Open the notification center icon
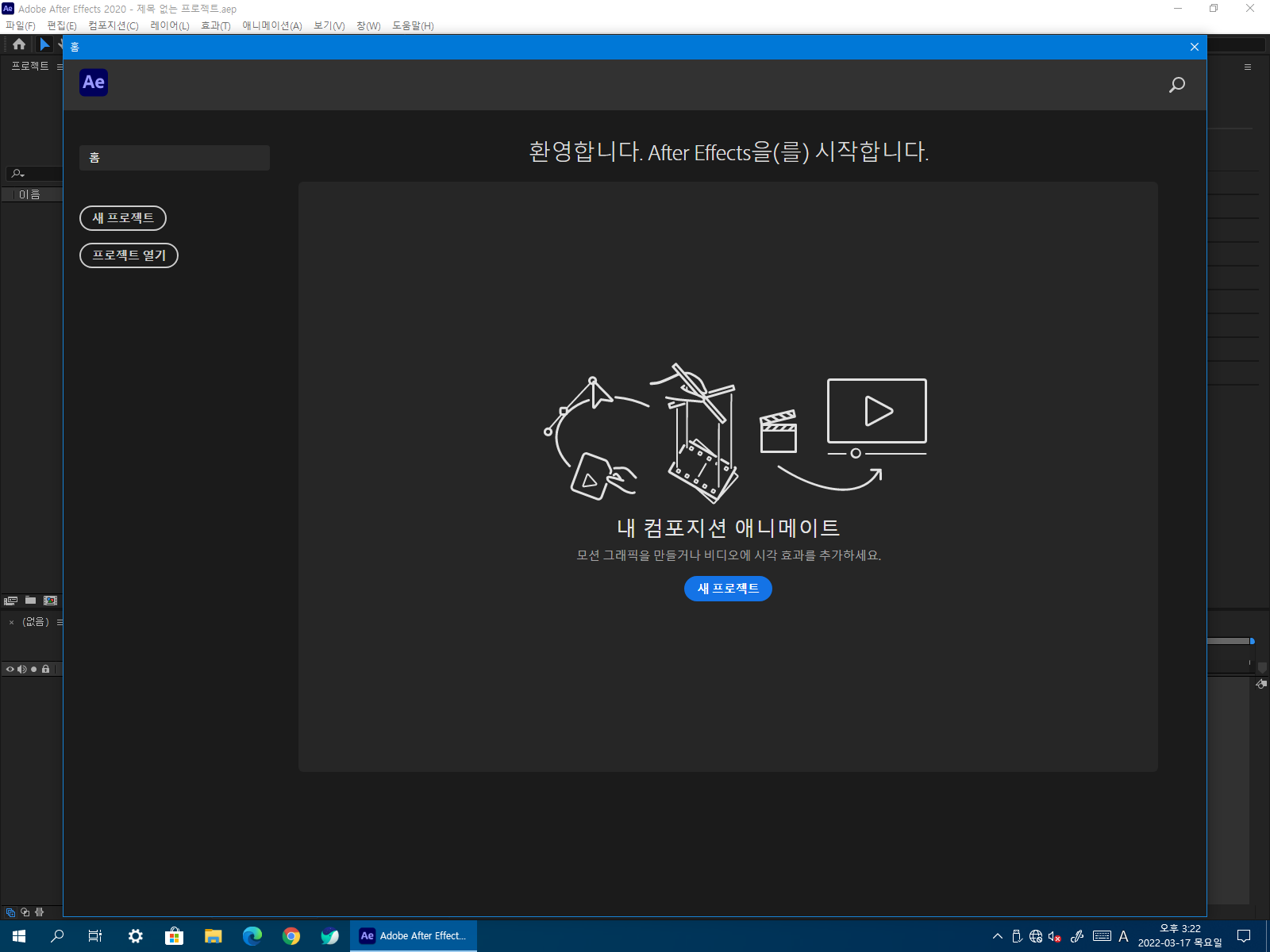Screen dimensions: 1270x952 1244,936
